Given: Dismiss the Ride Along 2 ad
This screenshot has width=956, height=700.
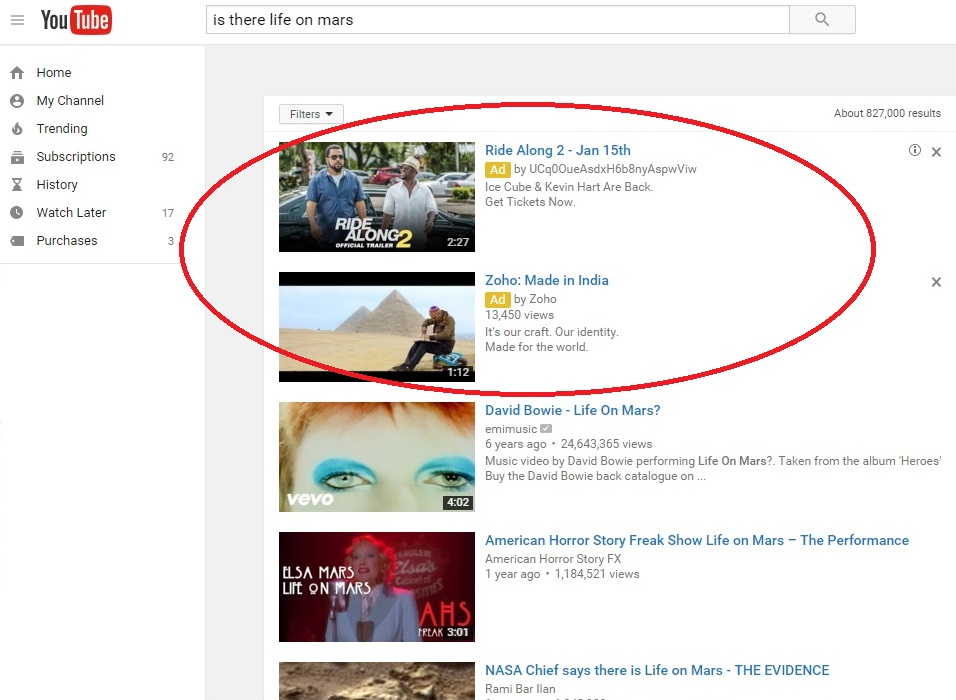Looking at the screenshot, I should click(936, 152).
